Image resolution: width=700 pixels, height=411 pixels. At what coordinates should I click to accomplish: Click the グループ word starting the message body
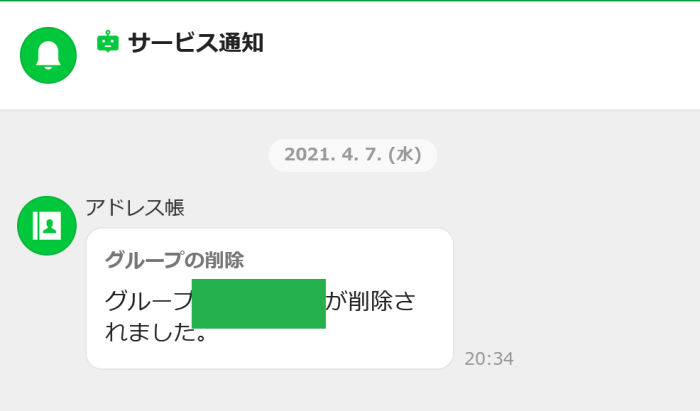(x=148, y=301)
